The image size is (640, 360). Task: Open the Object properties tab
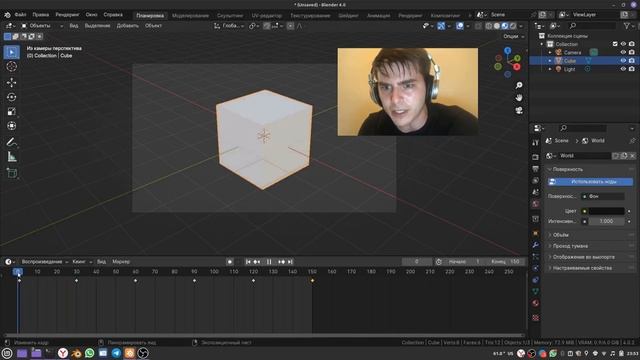[x=536, y=233]
